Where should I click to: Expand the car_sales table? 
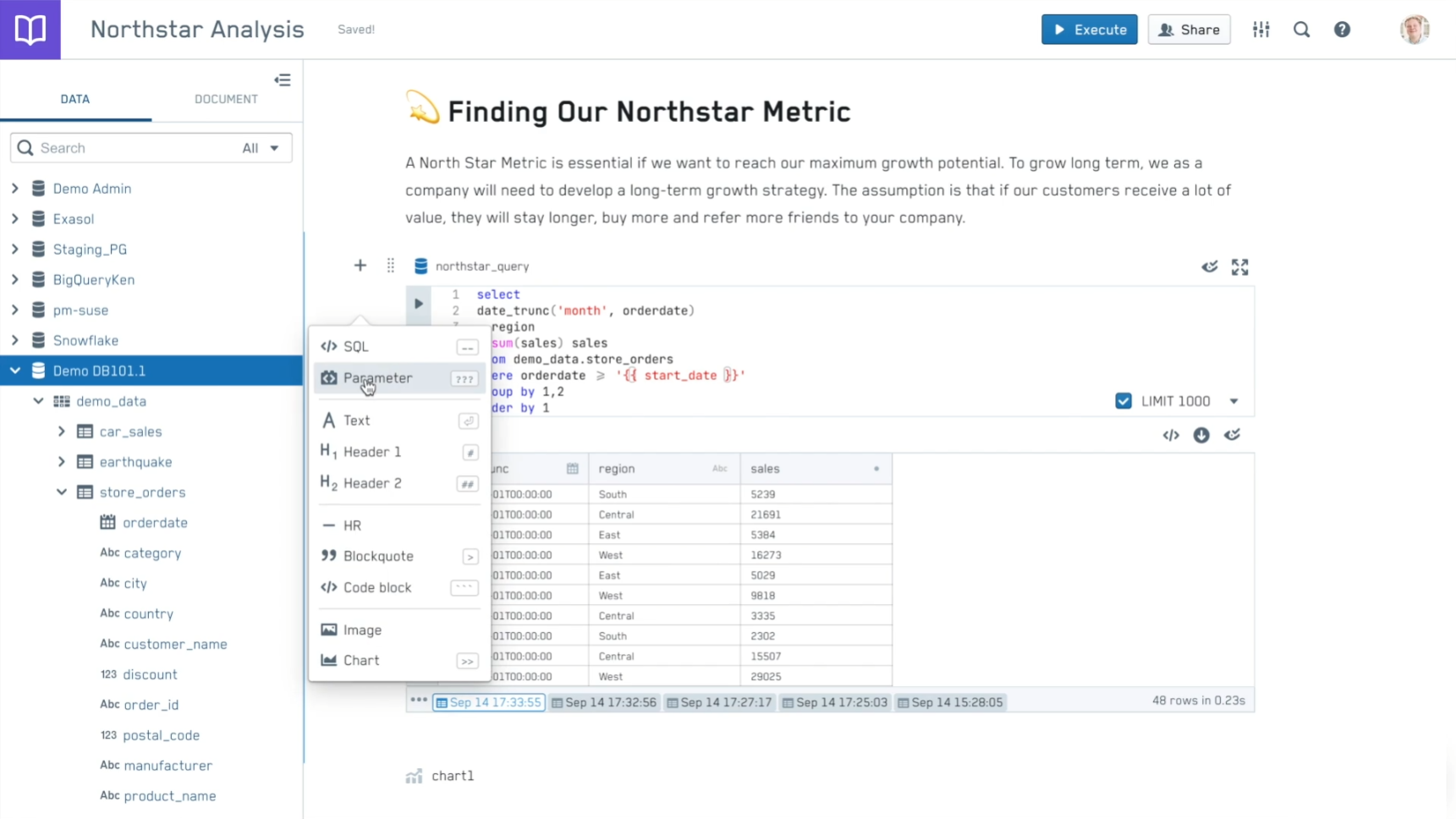coord(62,431)
